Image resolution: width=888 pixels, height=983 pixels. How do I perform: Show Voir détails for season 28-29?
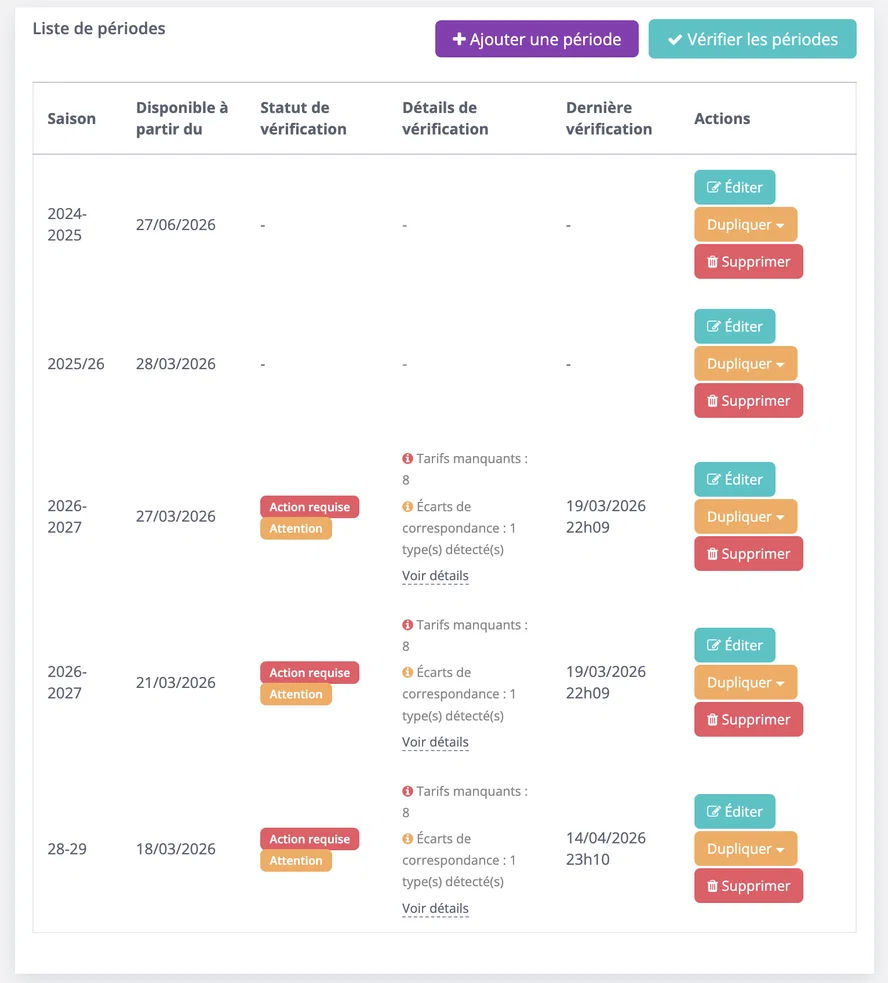[435, 908]
